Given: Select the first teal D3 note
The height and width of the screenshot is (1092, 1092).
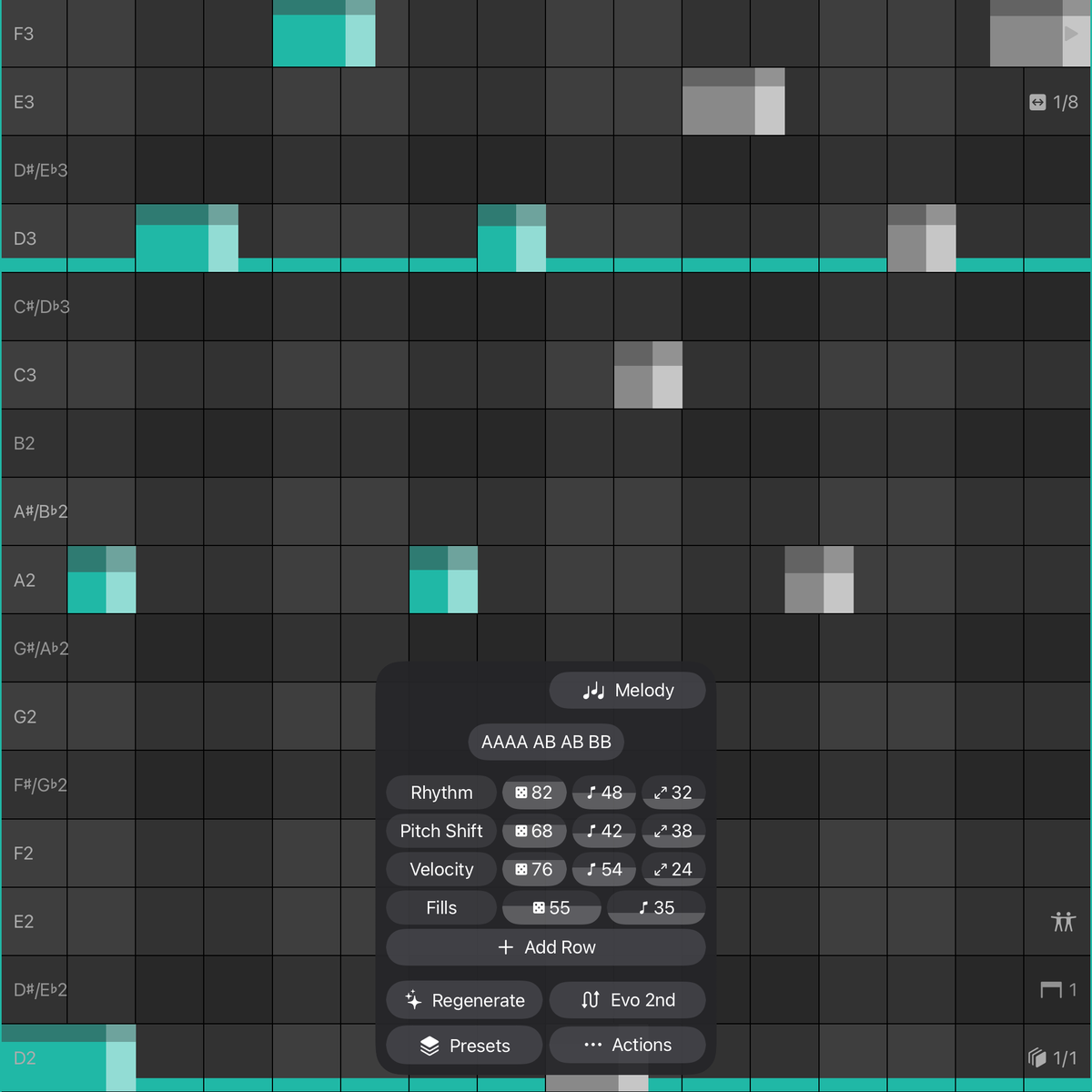Looking at the screenshot, I should [x=187, y=238].
